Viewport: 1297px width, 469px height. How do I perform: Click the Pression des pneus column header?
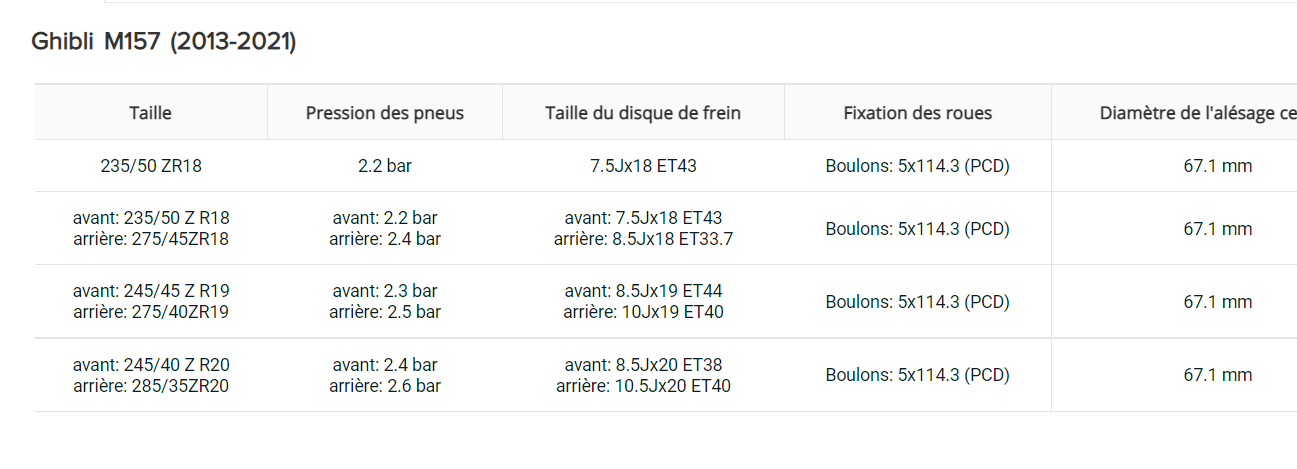click(x=385, y=113)
